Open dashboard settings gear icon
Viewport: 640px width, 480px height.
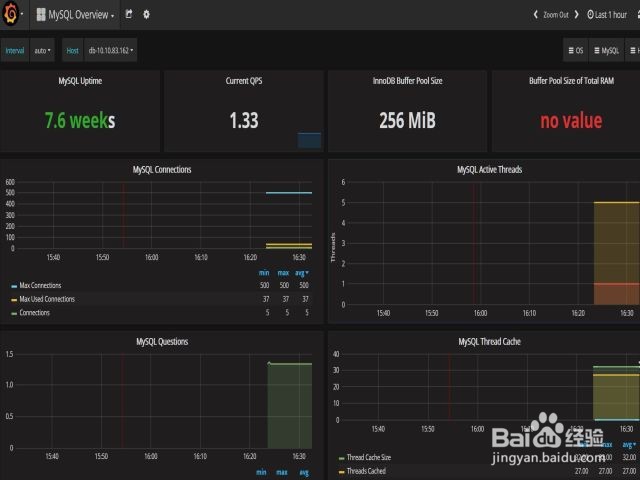146,15
